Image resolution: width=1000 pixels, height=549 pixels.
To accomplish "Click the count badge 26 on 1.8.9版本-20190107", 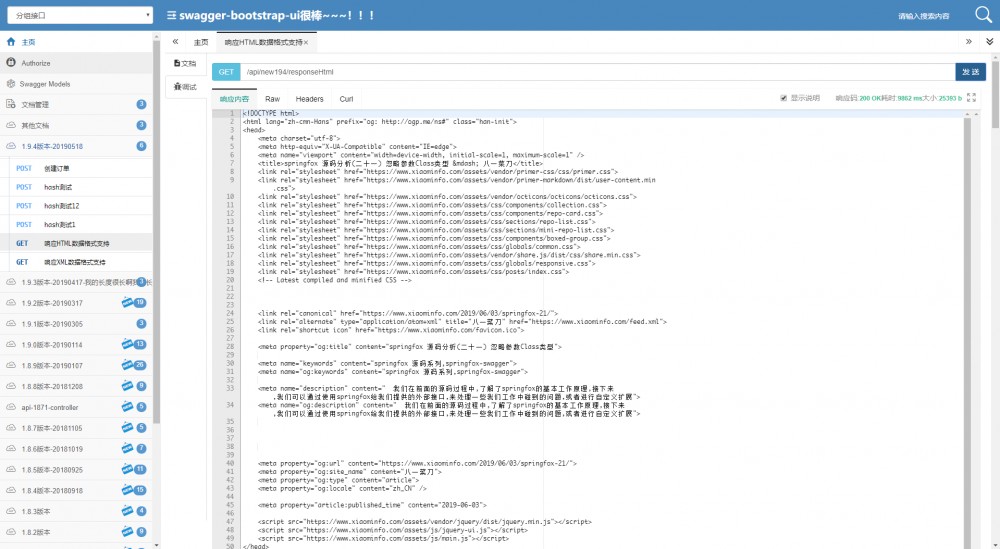I will click(x=140, y=365).
